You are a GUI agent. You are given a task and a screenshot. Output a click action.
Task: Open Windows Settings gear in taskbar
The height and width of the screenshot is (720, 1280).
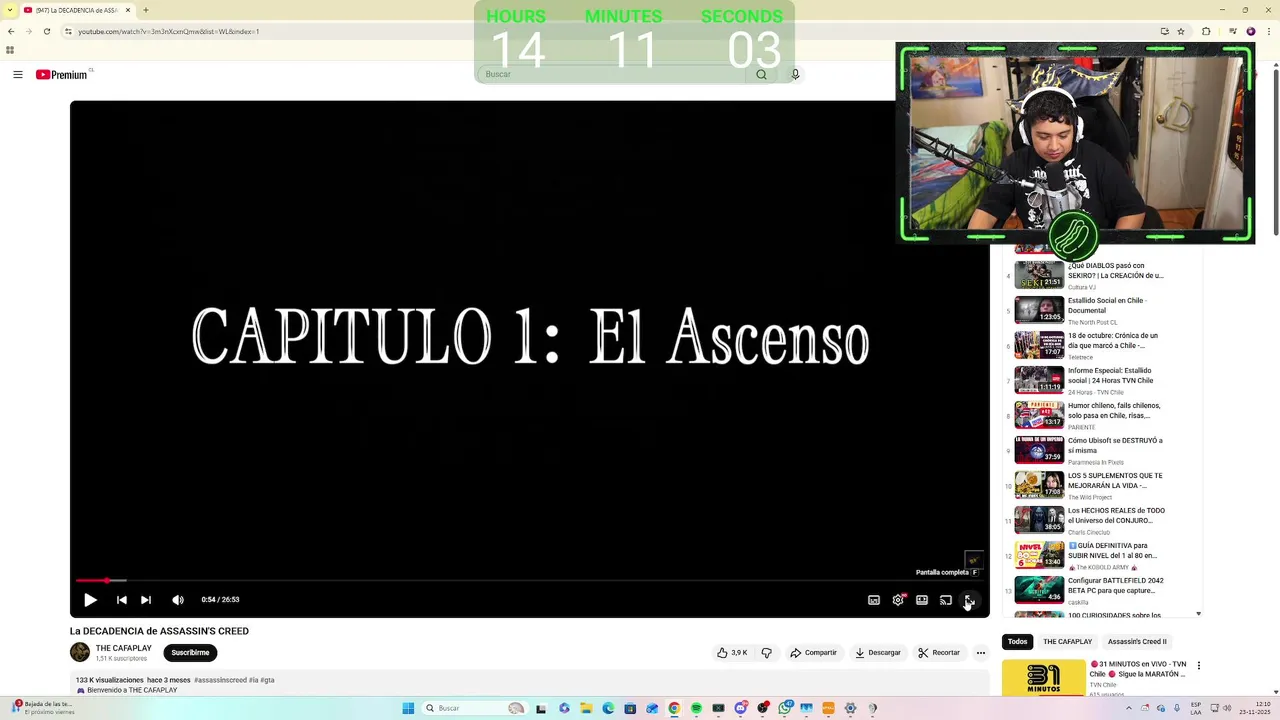tap(850, 708)
